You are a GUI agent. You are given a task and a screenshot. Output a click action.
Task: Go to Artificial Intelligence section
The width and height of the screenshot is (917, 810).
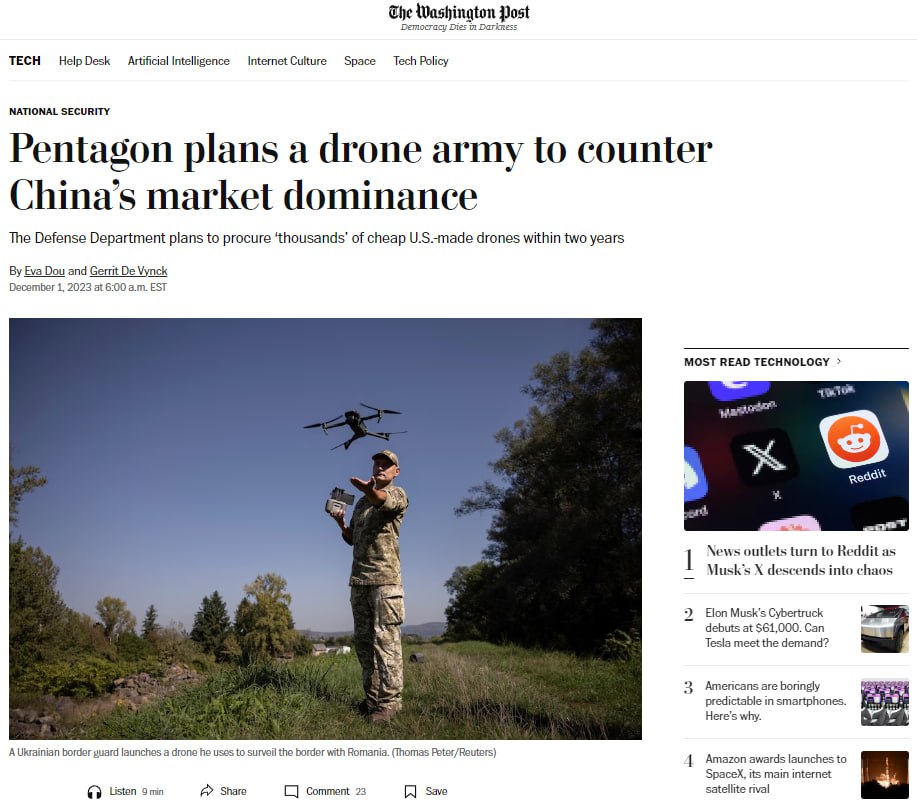tap(178, 61)
